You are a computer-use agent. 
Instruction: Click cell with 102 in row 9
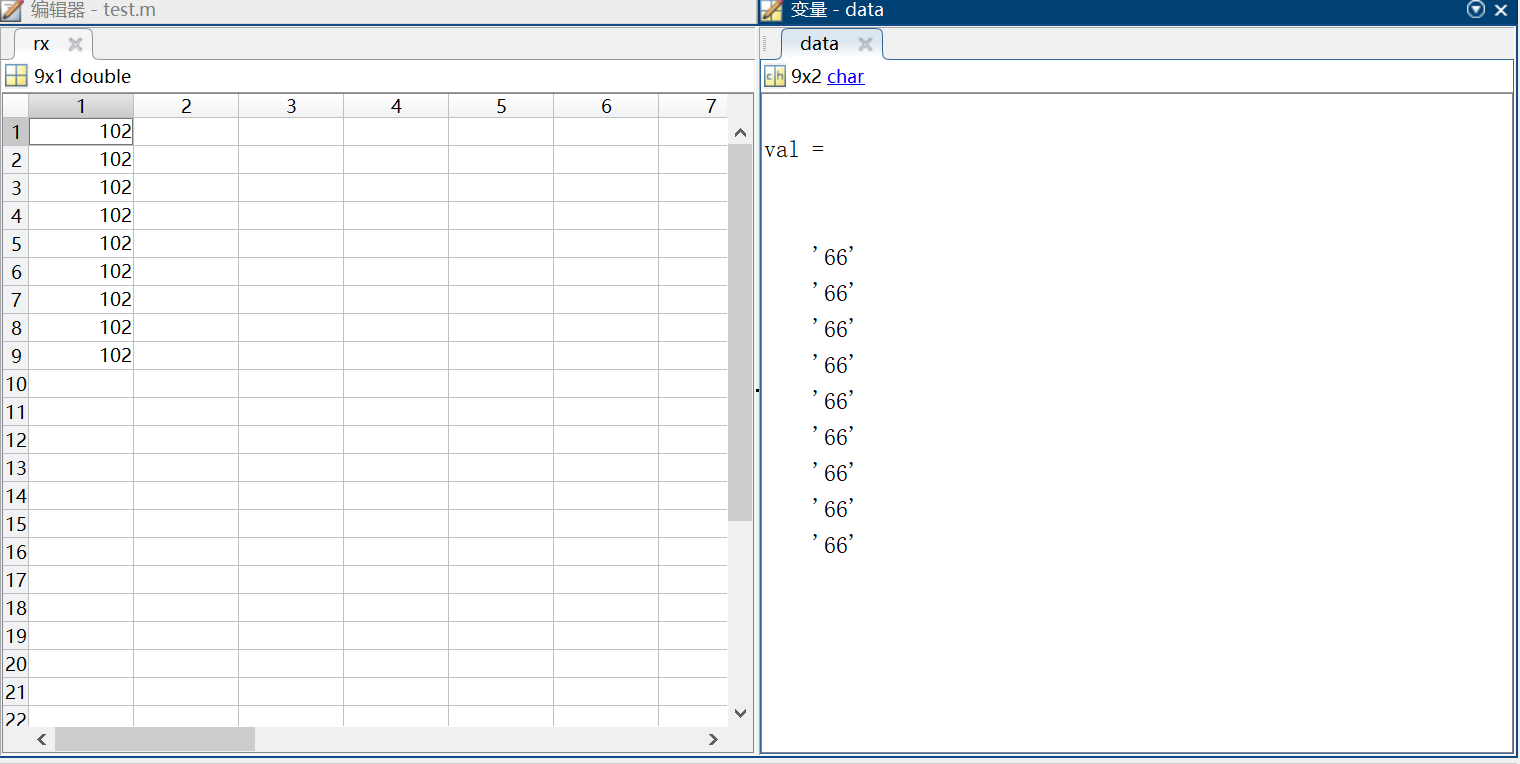(x=81, y=355)
